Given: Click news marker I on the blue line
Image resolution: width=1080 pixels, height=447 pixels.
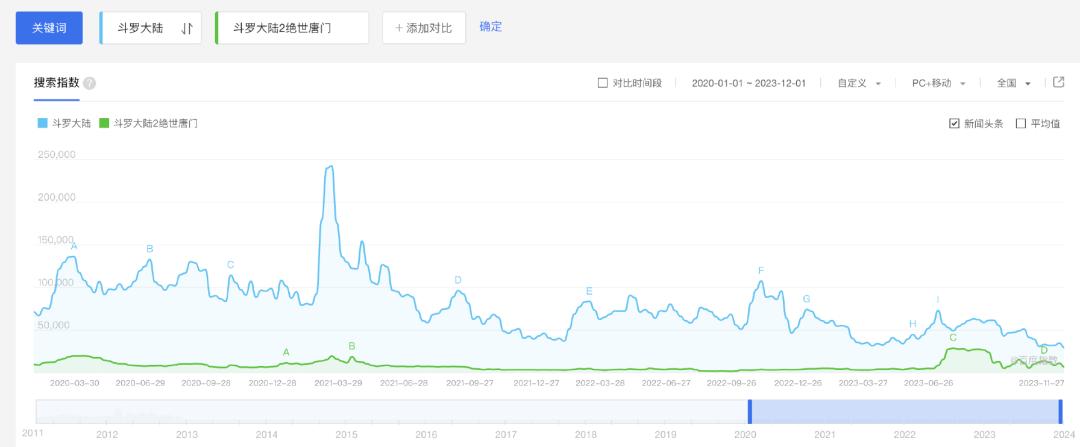Looking at the screenshot, I should click(938, 300).
